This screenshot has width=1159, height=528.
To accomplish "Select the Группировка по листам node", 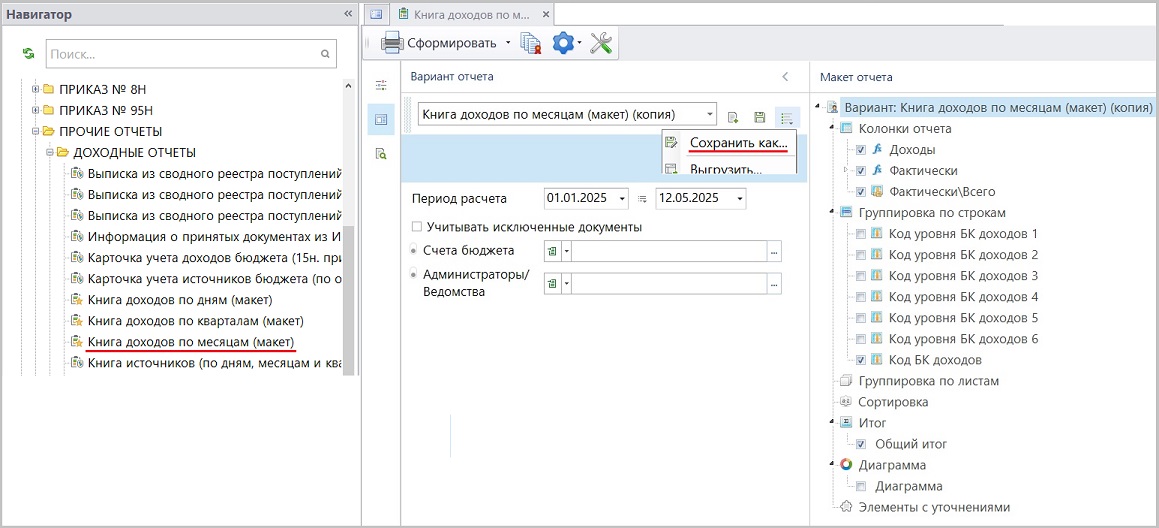I will tap(928, 382).
